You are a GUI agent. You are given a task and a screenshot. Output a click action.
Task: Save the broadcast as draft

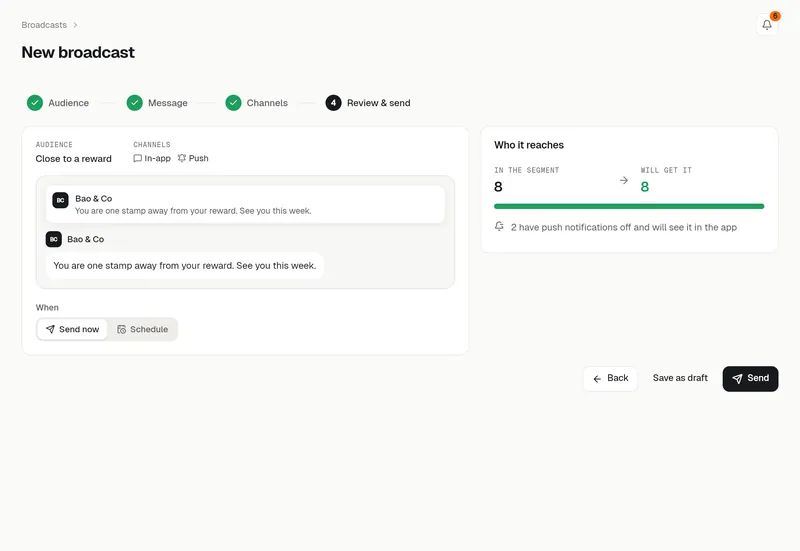(680, 378)
